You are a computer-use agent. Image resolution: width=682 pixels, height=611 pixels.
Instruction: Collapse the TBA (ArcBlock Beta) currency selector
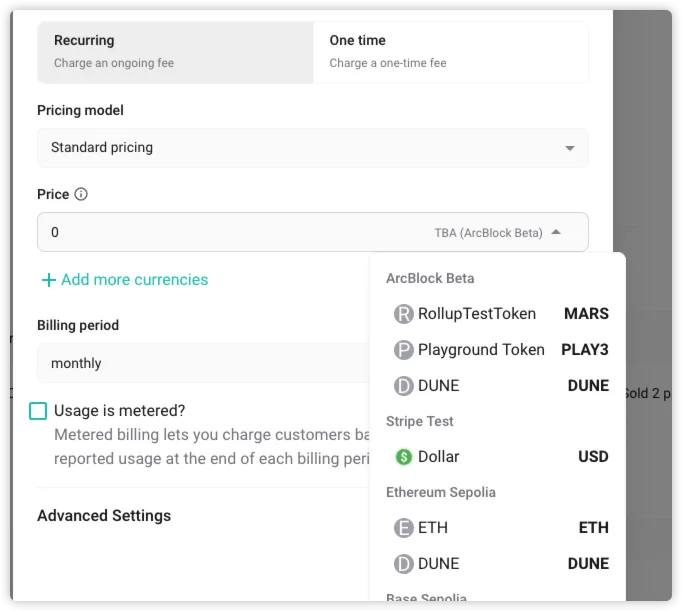556,233
